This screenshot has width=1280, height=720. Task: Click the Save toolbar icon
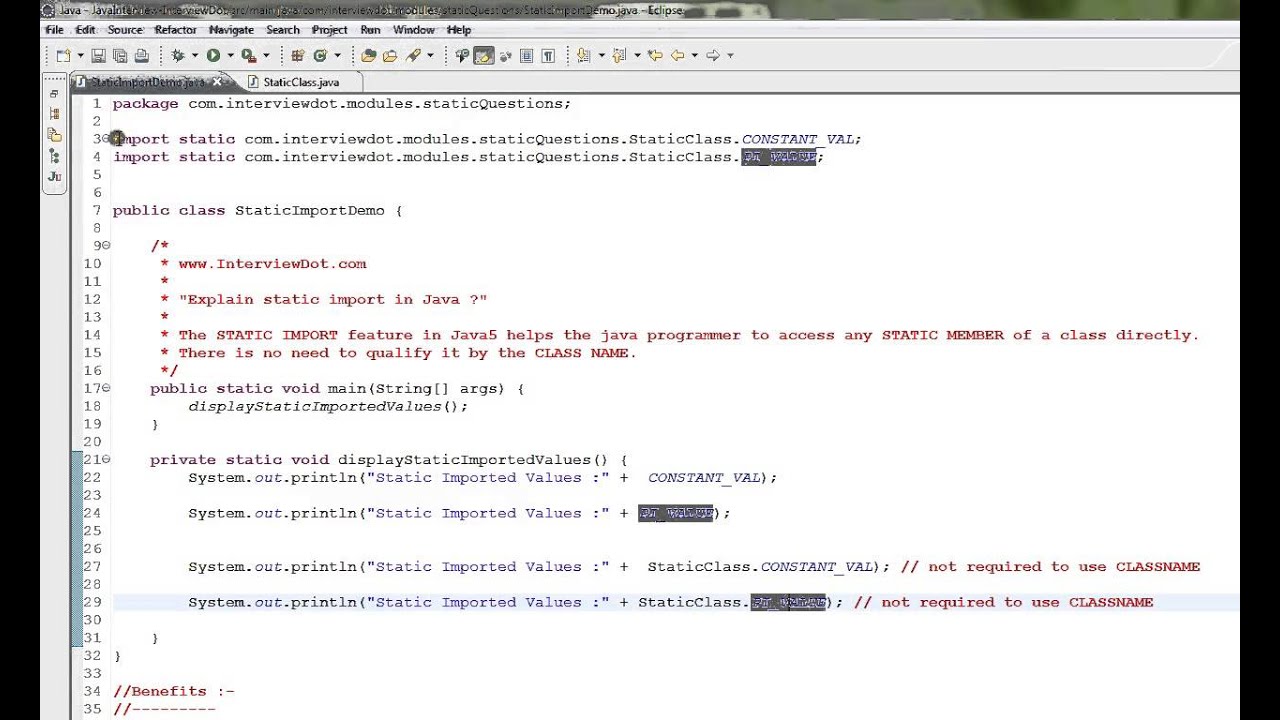98,55
